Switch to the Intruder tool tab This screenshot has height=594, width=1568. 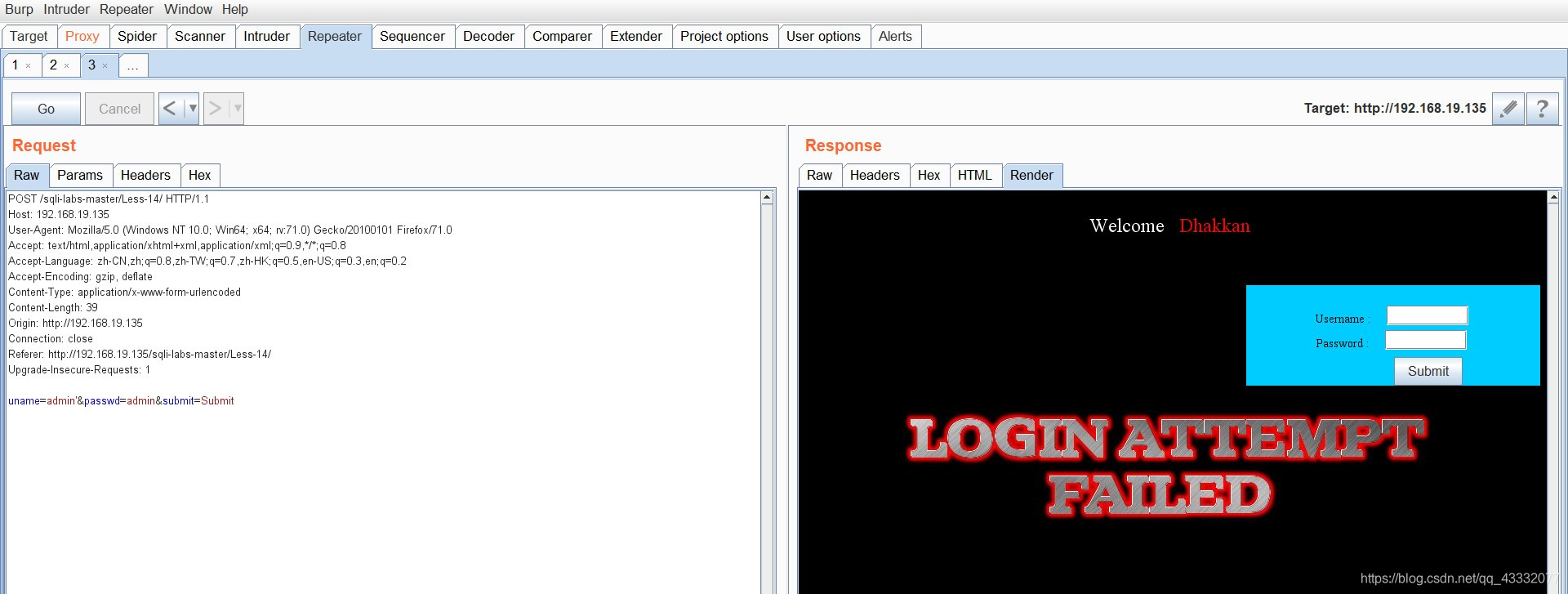click(x=267, y=37)
